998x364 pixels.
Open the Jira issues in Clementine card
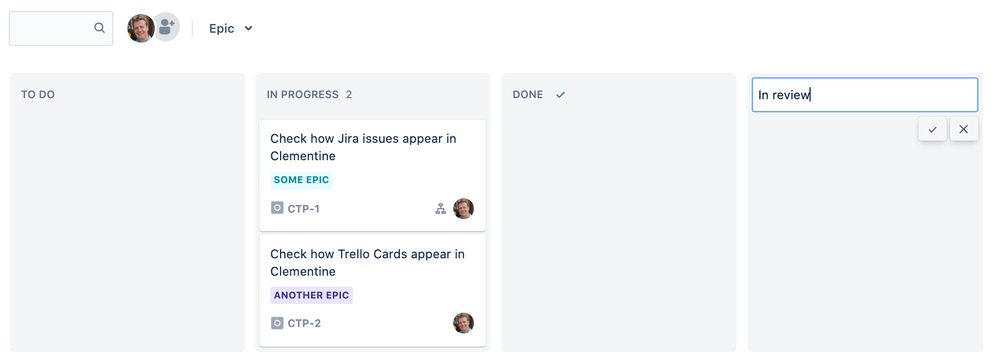pos(372,176)
